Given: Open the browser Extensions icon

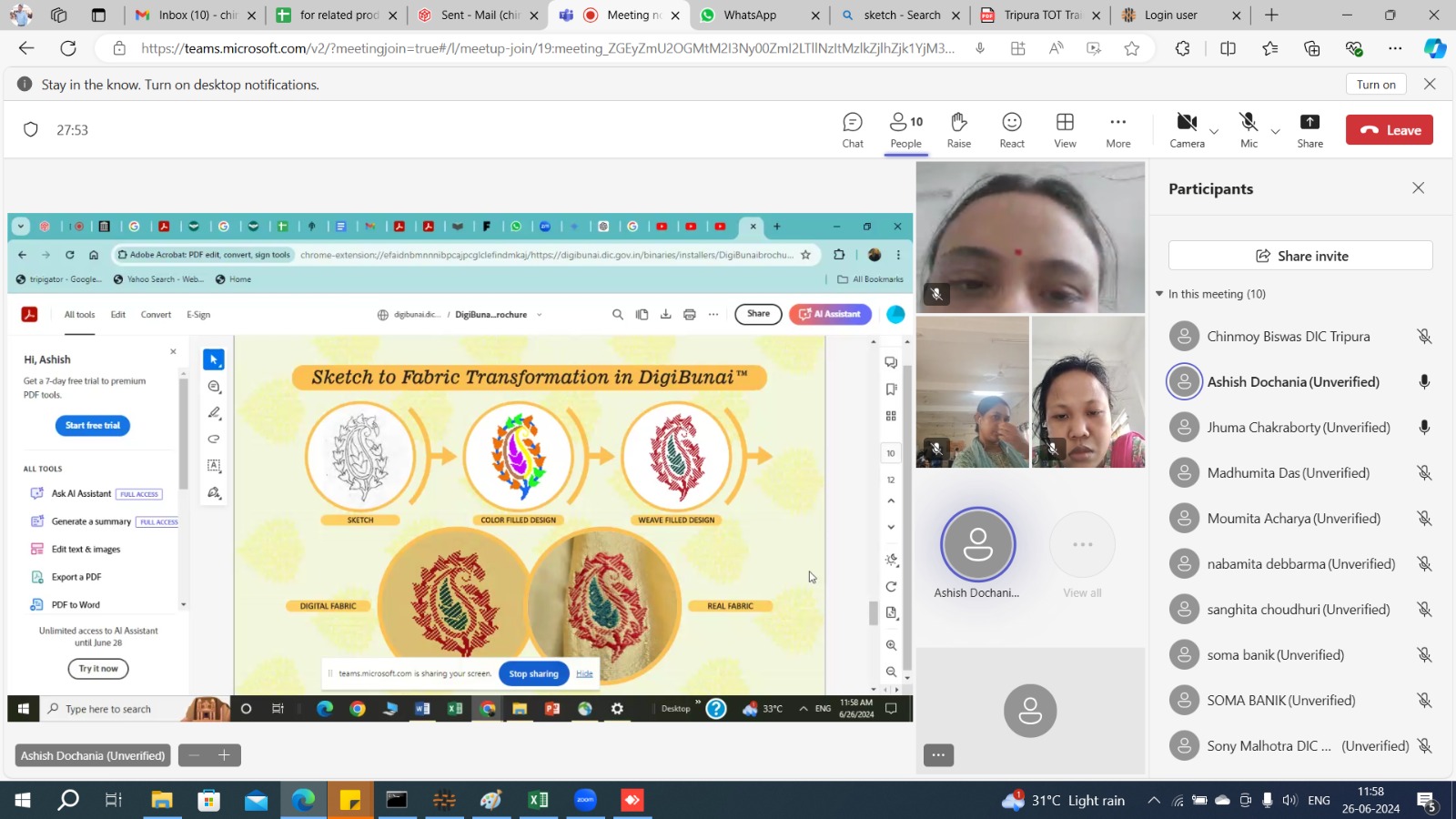Looking at the screenshot, I should pos(1182,48).
